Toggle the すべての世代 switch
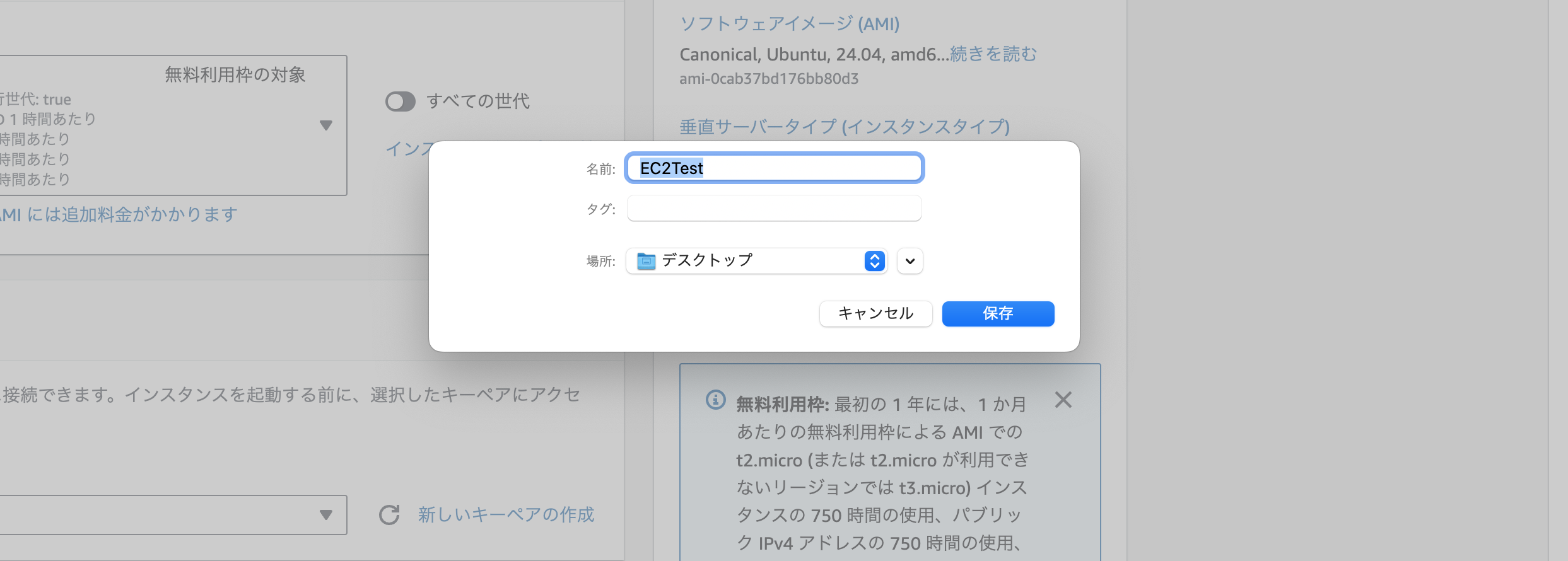This screenshot has width=1568, height=561. pyautogui.click(x=401, y=101)
